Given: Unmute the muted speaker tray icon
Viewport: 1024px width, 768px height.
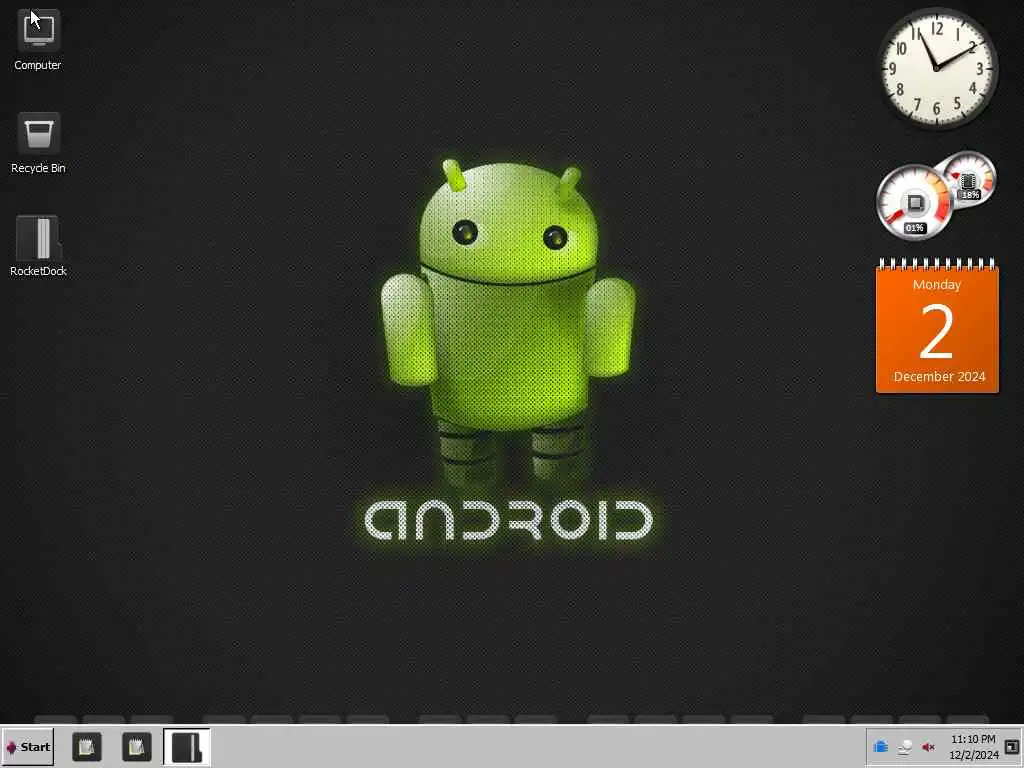Looking at the screenshot, I should pos(928,747).
